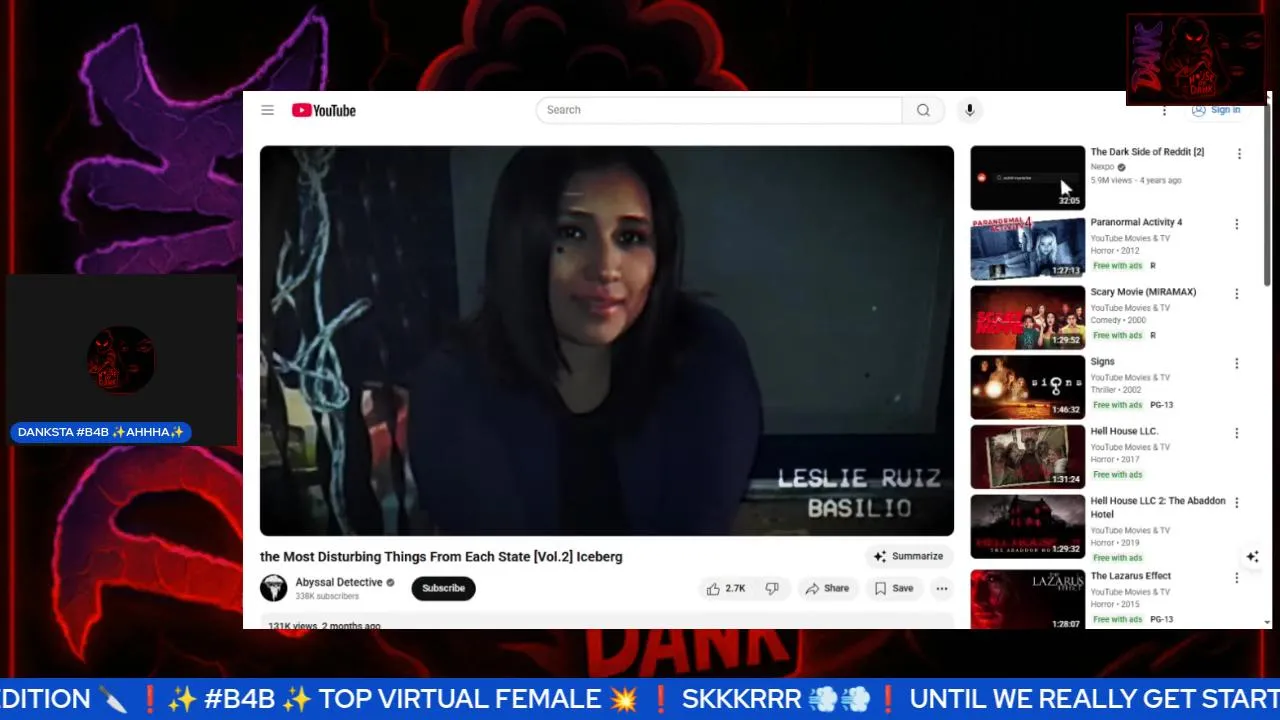1280x720 pixels.
Task: Go to the YouTube home logo
Action: point(324,110)
